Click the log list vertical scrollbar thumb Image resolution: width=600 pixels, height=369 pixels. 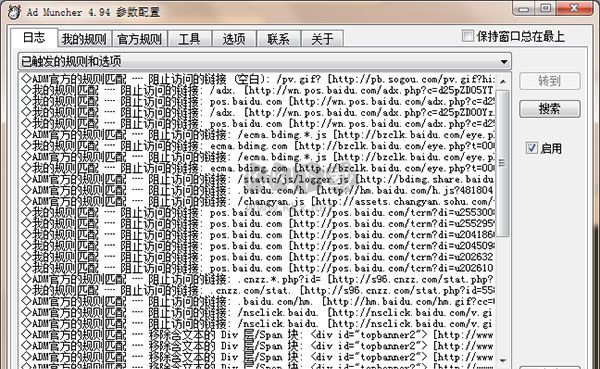coord(503,163)
